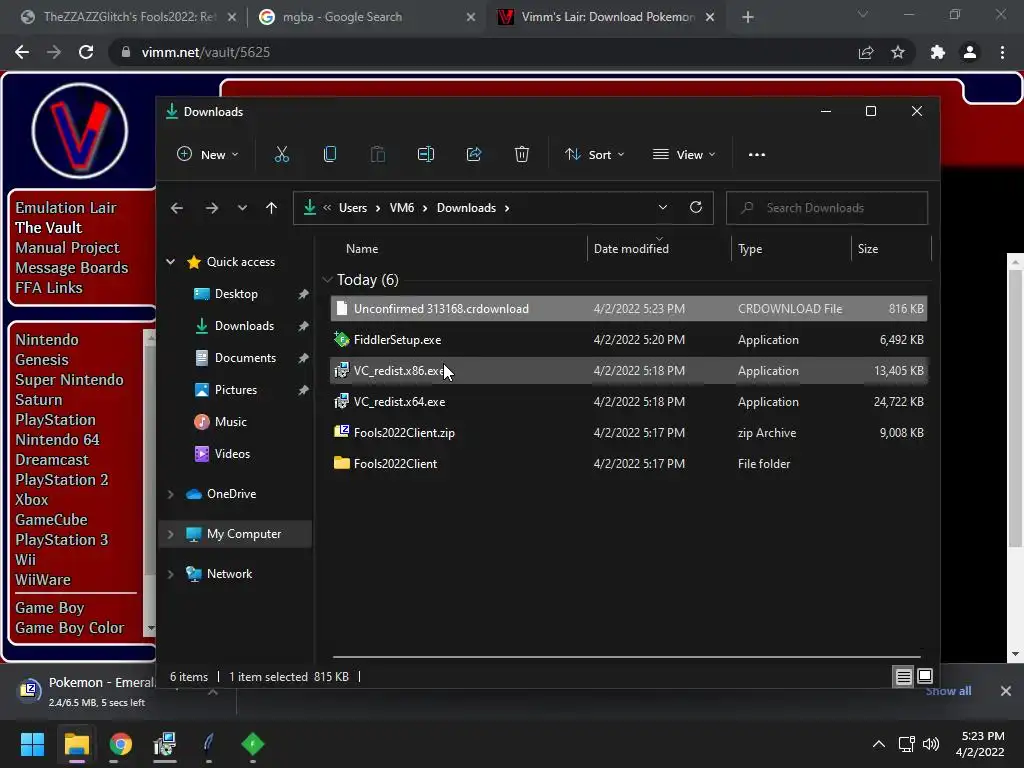The height and width of the screenshot is (768, 1024).
Task: Click the Search Downloads field
Action: (827, 208)
